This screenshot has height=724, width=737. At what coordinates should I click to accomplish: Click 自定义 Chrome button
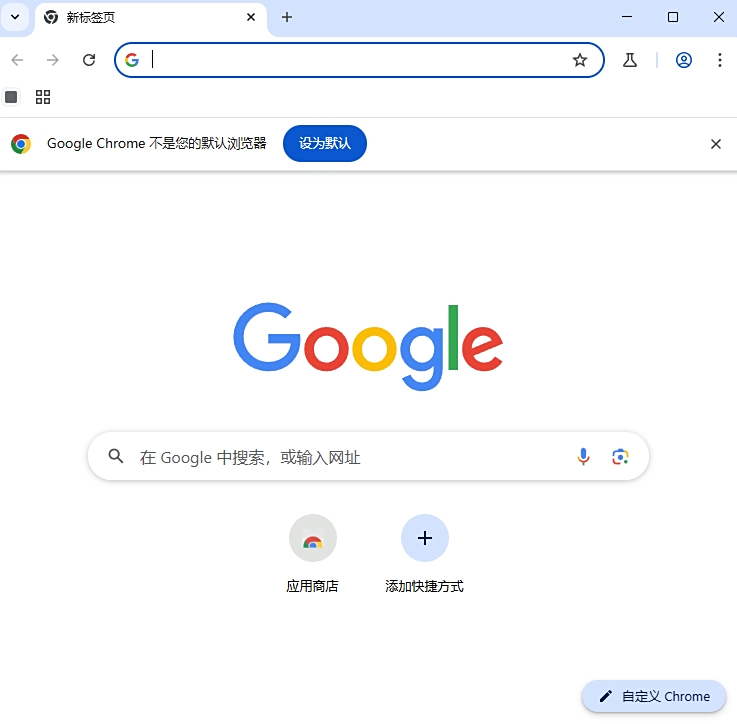(x=654, y=696)
